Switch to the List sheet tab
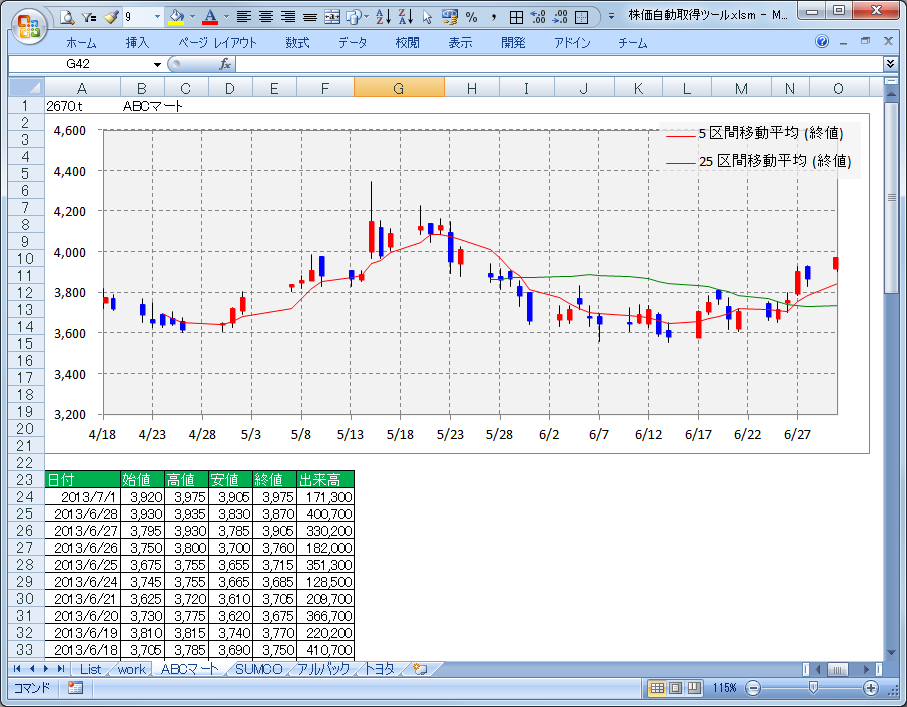 point(90,669)
